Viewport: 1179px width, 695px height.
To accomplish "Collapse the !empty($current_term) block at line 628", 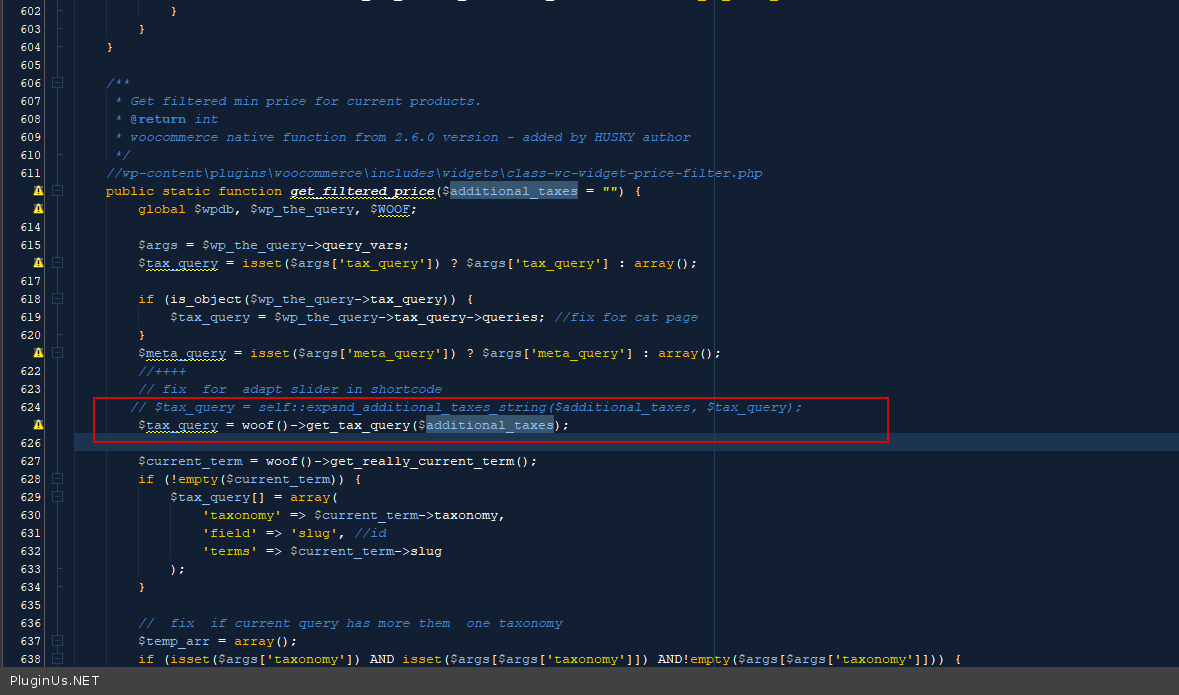I will point(57,479).
